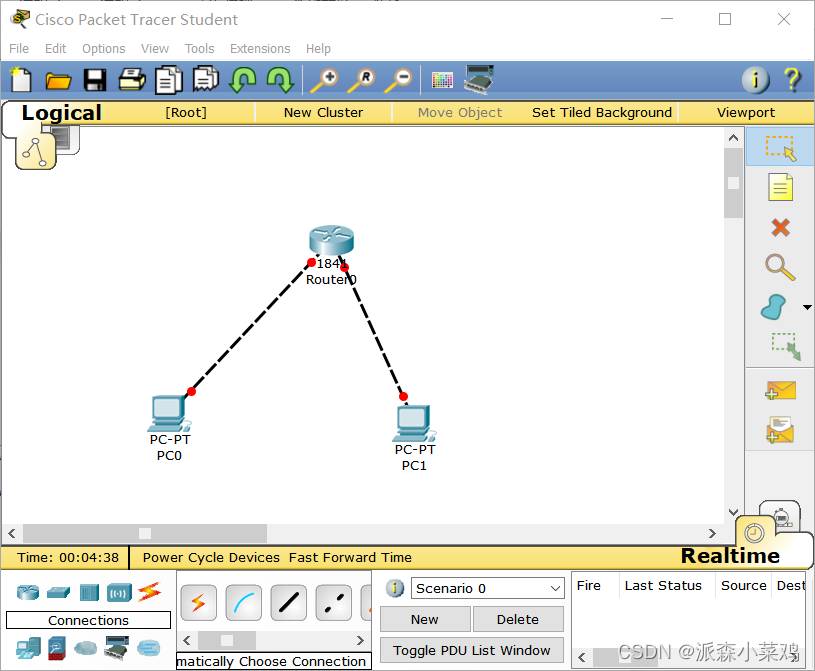
Task: Select the Add Complex PDU envelope
Action: 780,430
